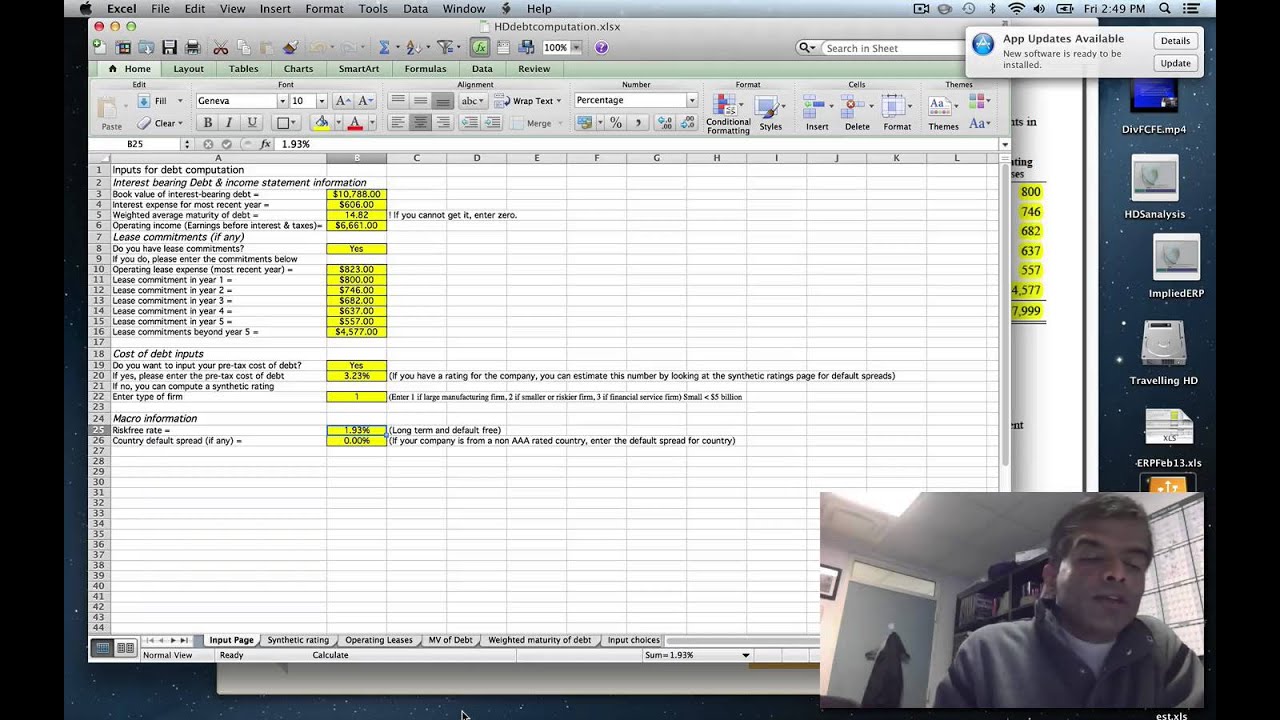Open the zoom 100% dropdown

tap(576, 47)
